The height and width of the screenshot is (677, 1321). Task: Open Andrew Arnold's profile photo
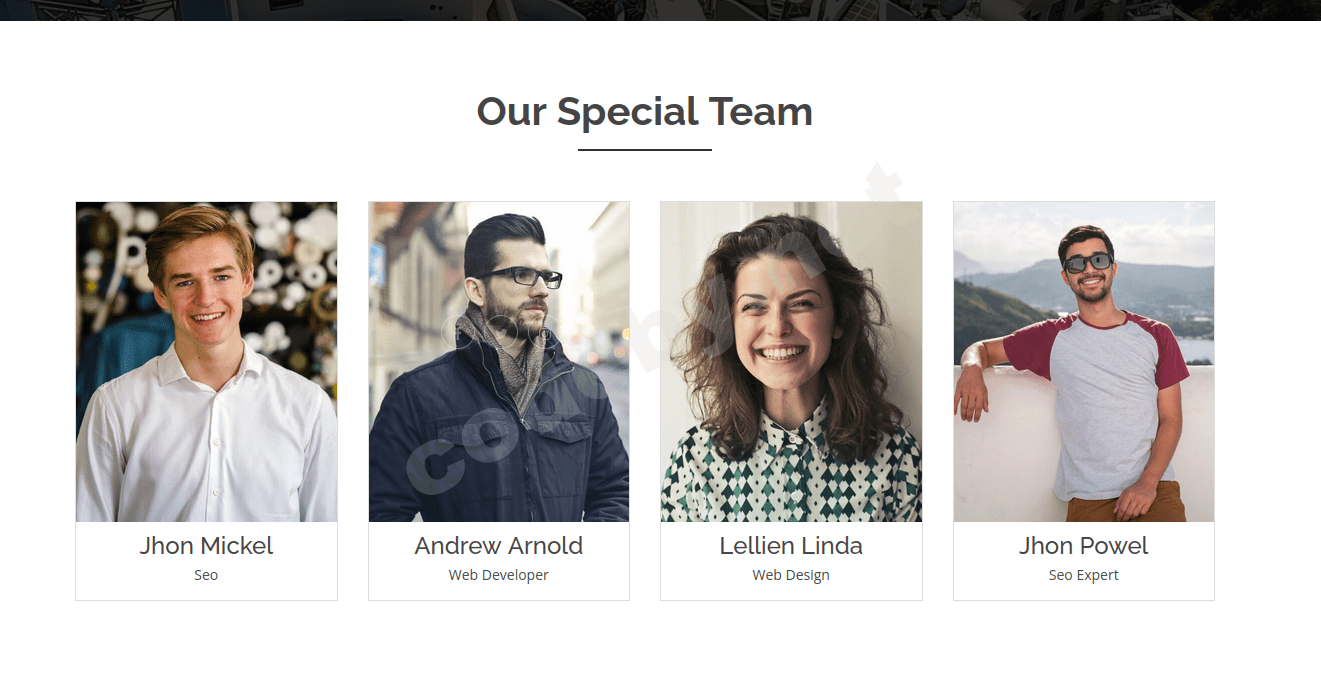[x=499, y=362]
